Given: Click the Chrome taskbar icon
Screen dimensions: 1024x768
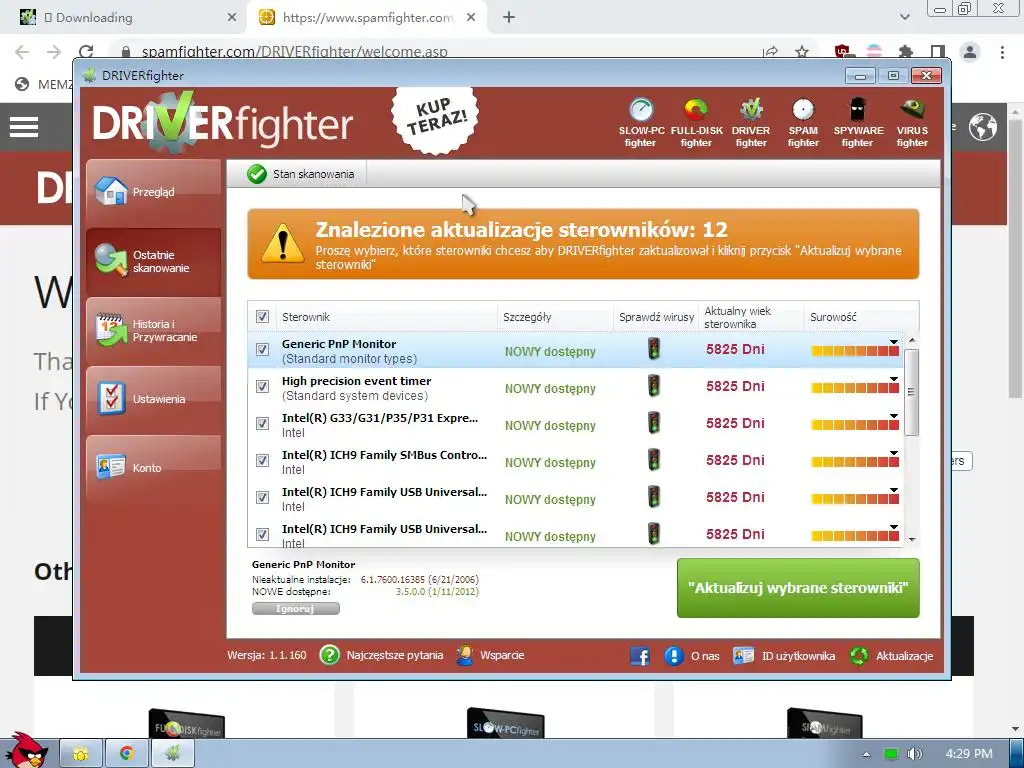Looking at the screenshot, I should pyautogui.click(x=127, y=754).
